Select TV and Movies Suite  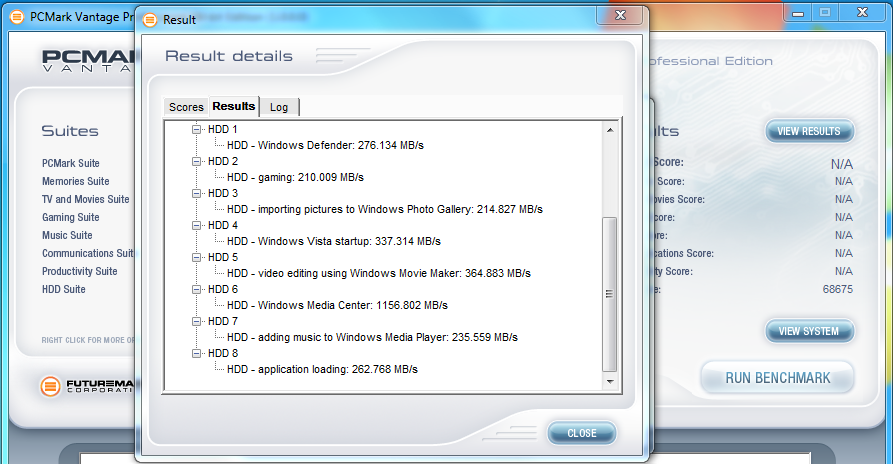85,199
